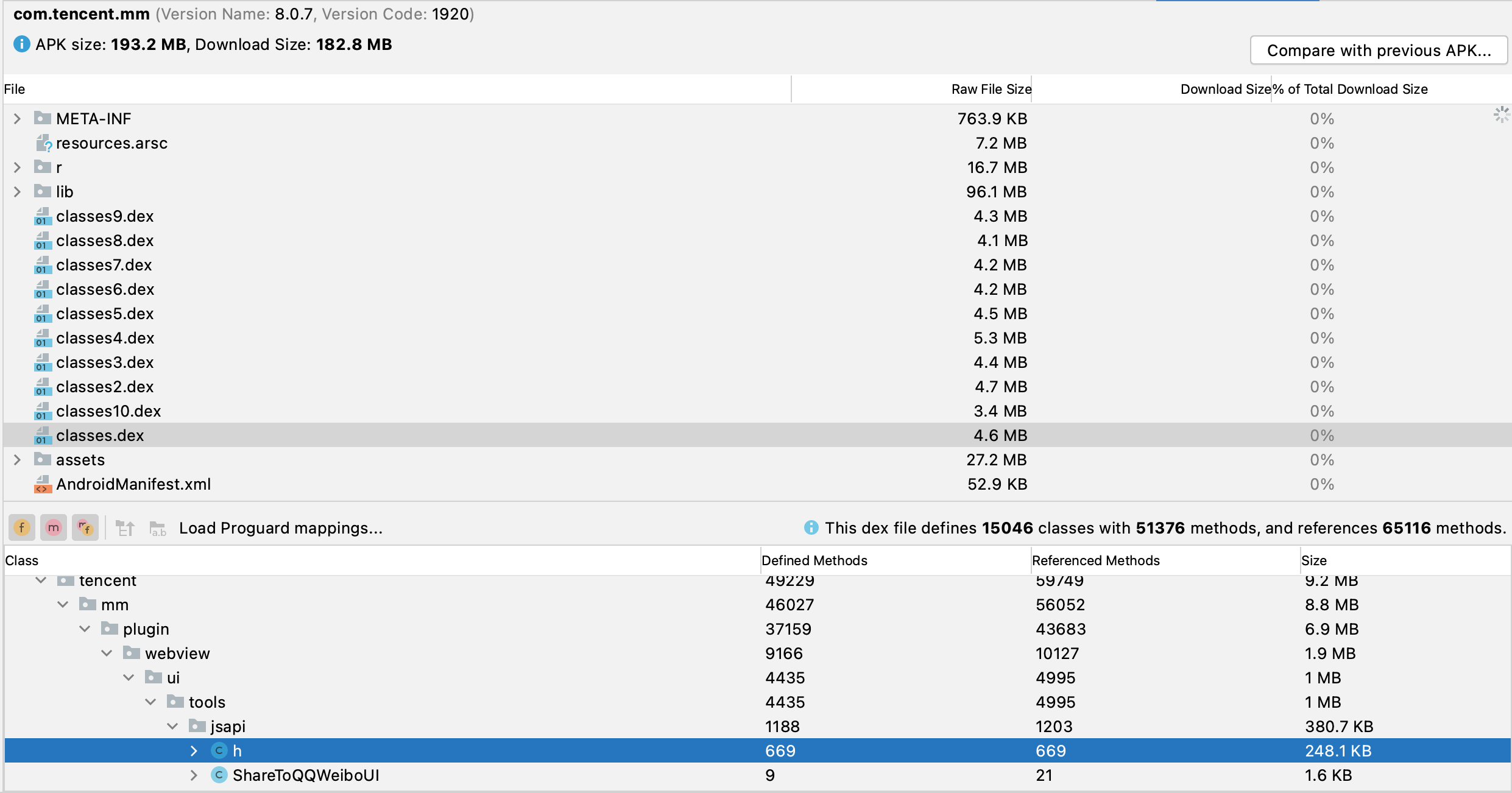Sort by Raw File Size column
This screenshot has height=793, width=1512.
pos(912,90)
